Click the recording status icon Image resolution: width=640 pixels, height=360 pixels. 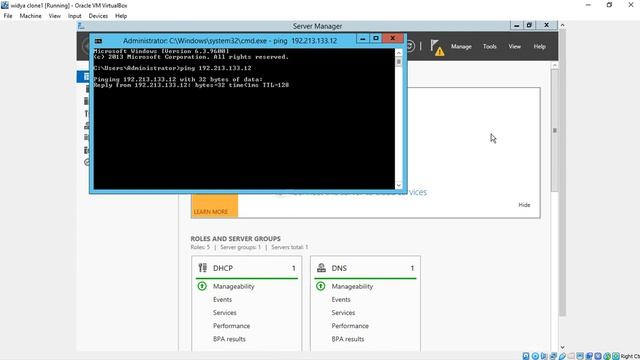coord(589,356)
